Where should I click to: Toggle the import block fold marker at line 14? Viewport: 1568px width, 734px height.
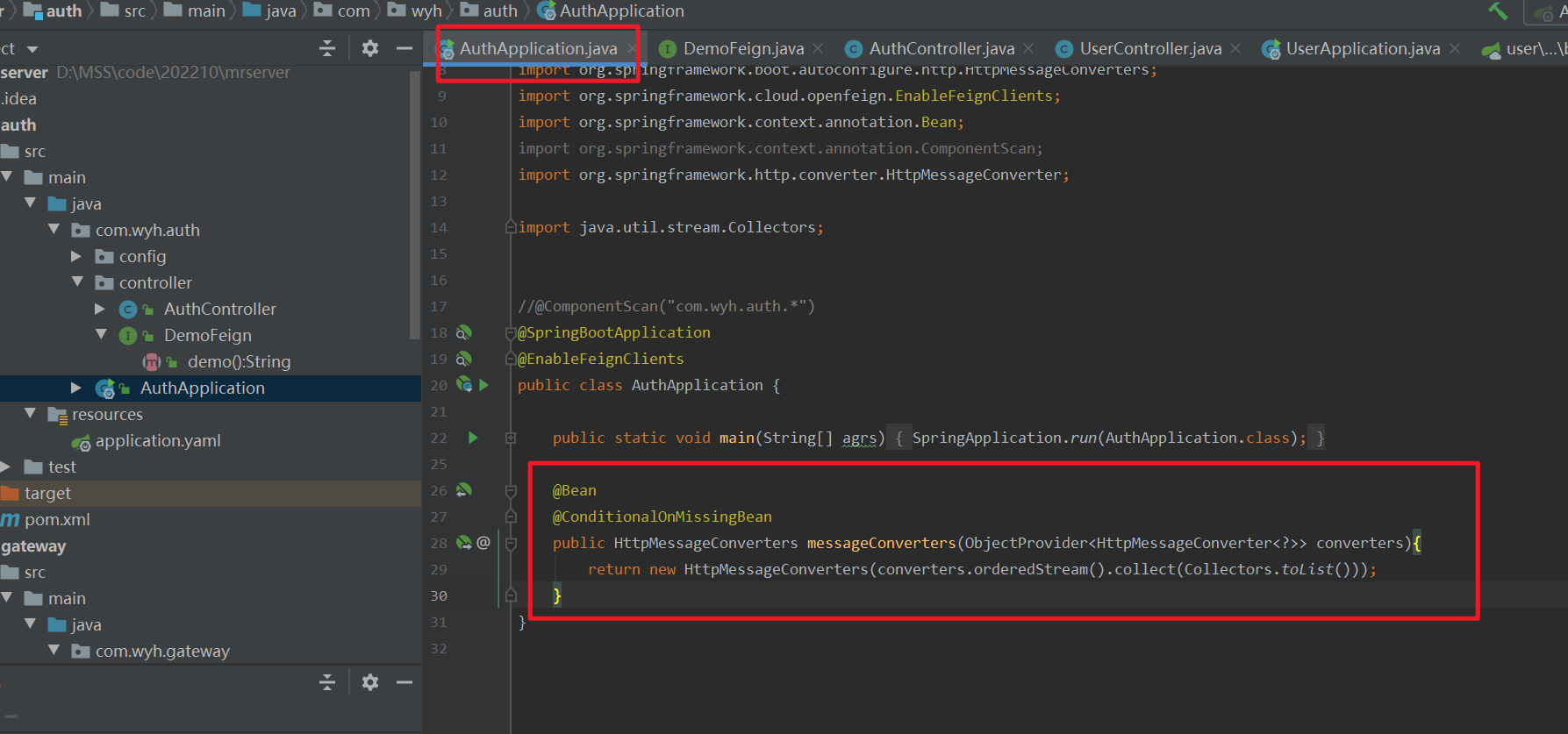click(511, 227)
